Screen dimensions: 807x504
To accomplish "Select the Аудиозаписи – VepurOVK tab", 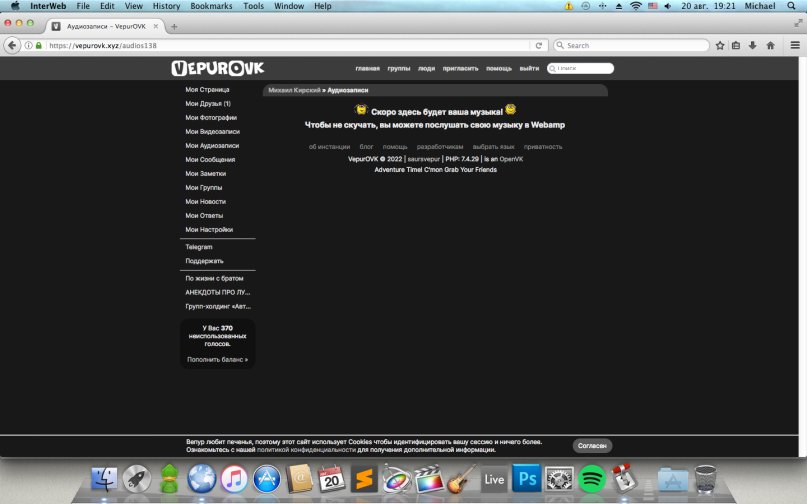I will pos(106,26).
